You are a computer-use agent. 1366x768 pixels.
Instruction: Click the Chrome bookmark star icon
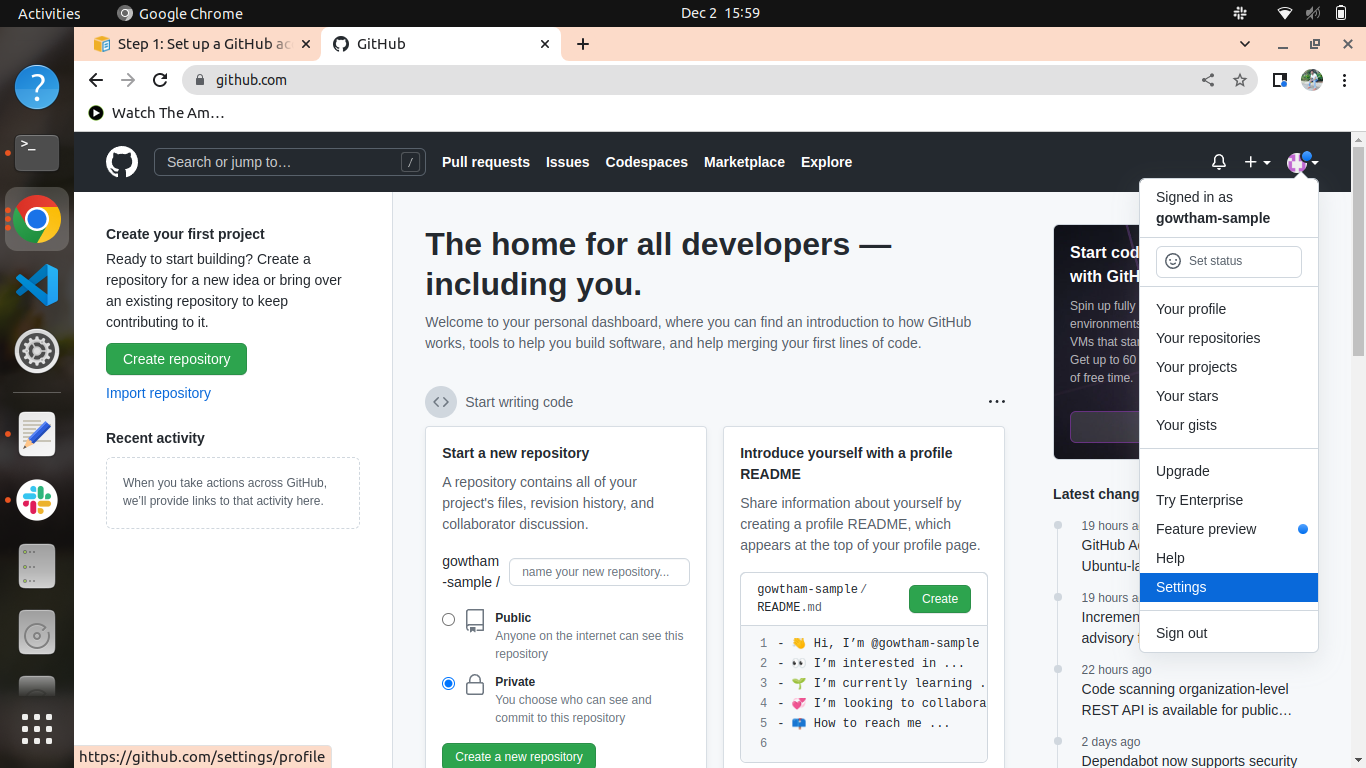(1240, 80)
